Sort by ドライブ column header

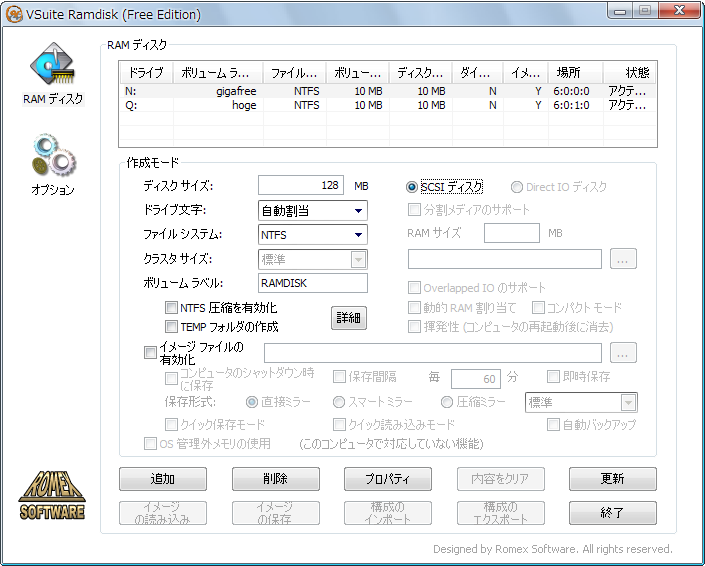[146, 72]
